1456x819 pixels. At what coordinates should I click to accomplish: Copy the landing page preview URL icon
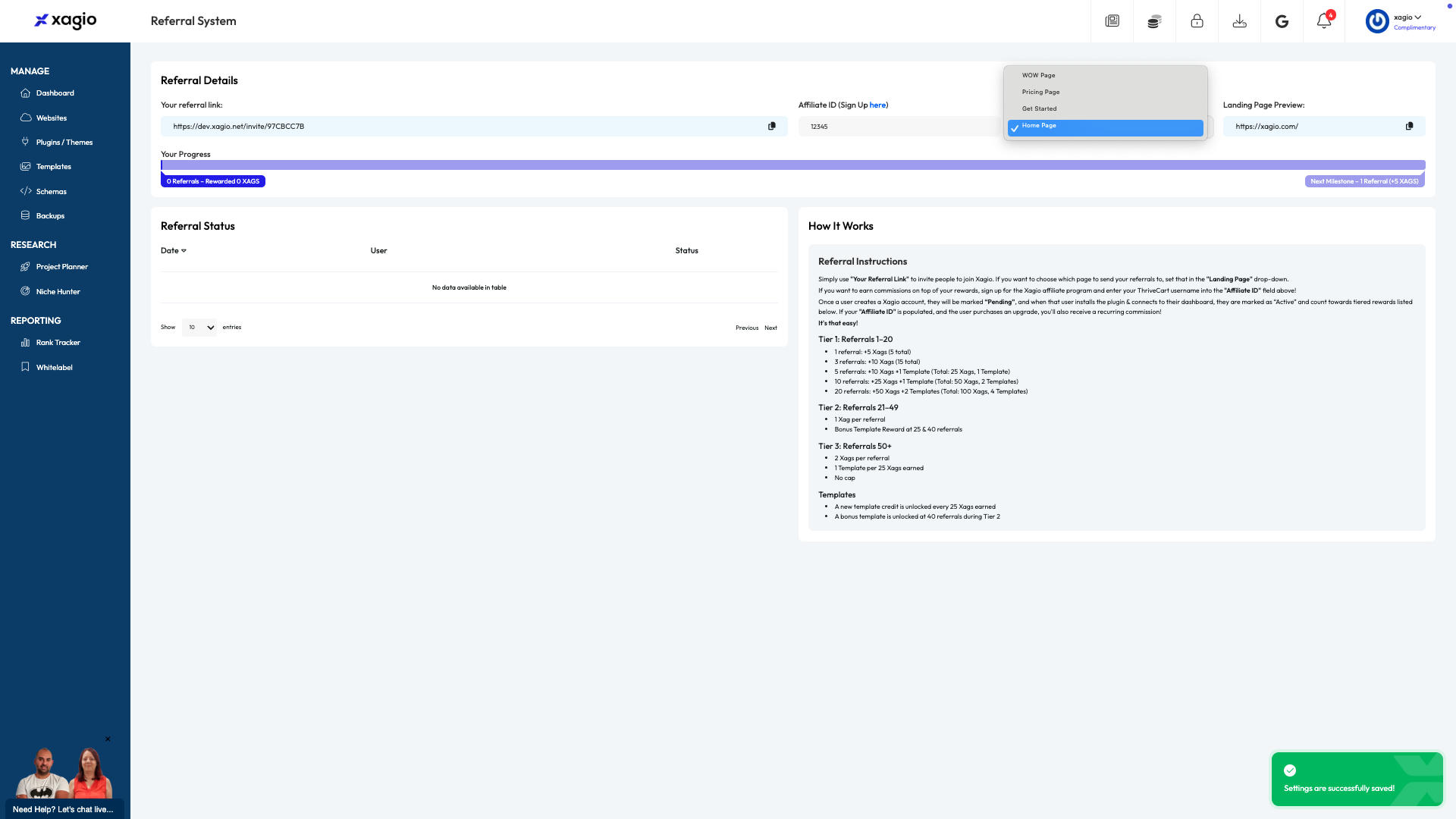pyautogui.click(x=1409, y=126)
